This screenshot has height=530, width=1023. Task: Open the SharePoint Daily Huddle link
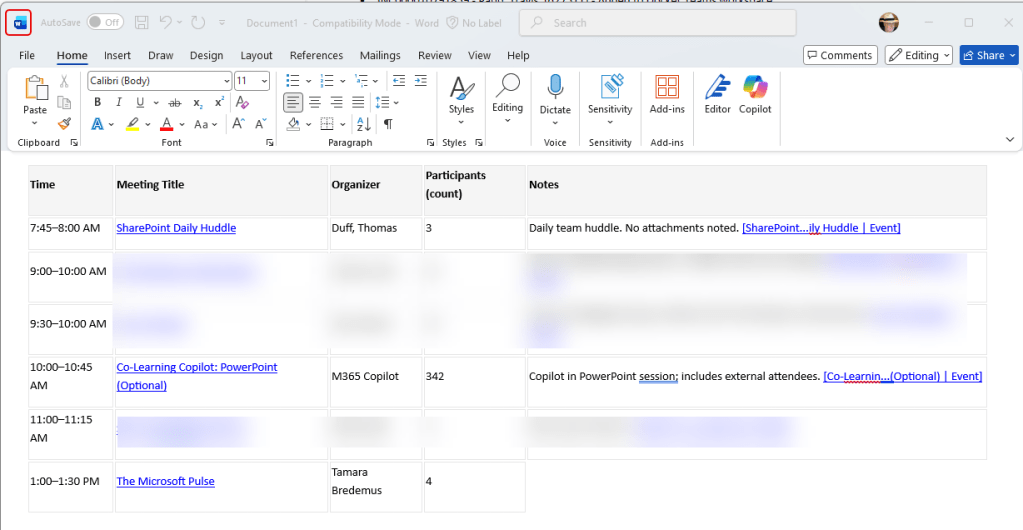click(176, 228)
